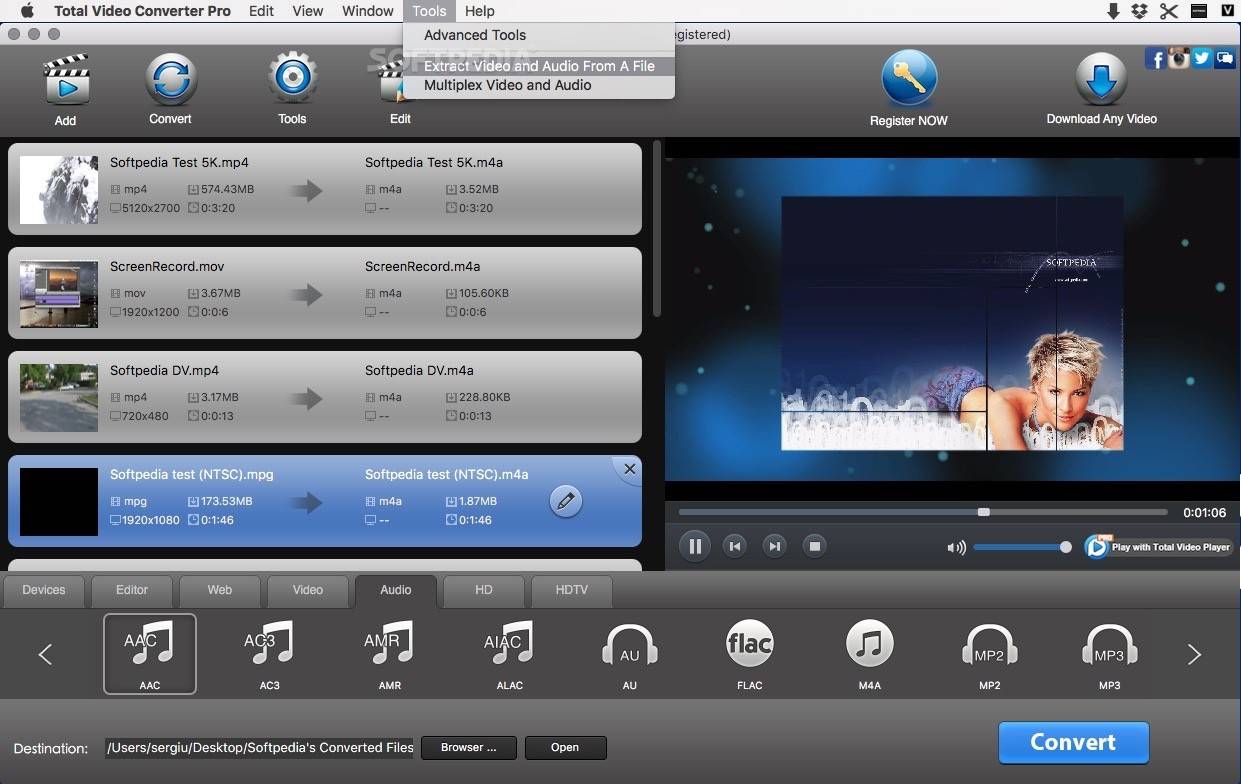This screenshot has height=784, width=1241.
Task: Open the View menu
Action: [308, 11]
